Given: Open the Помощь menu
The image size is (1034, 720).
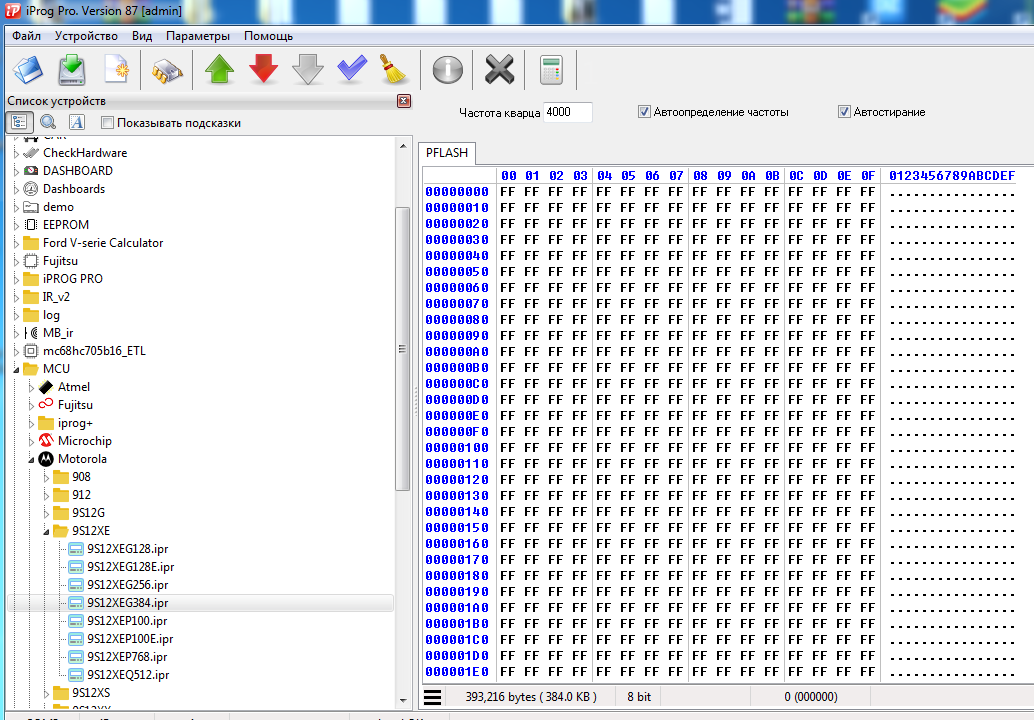Looking at the screenshot, I should 268,36.
